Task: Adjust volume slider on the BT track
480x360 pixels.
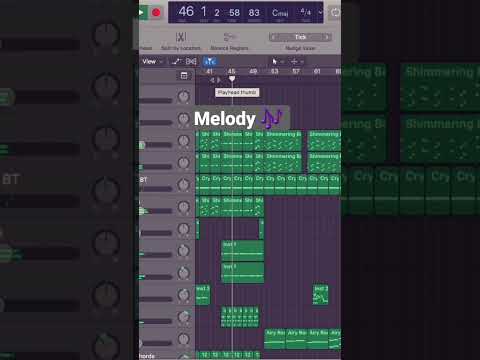Action: [x=156, y=189]
